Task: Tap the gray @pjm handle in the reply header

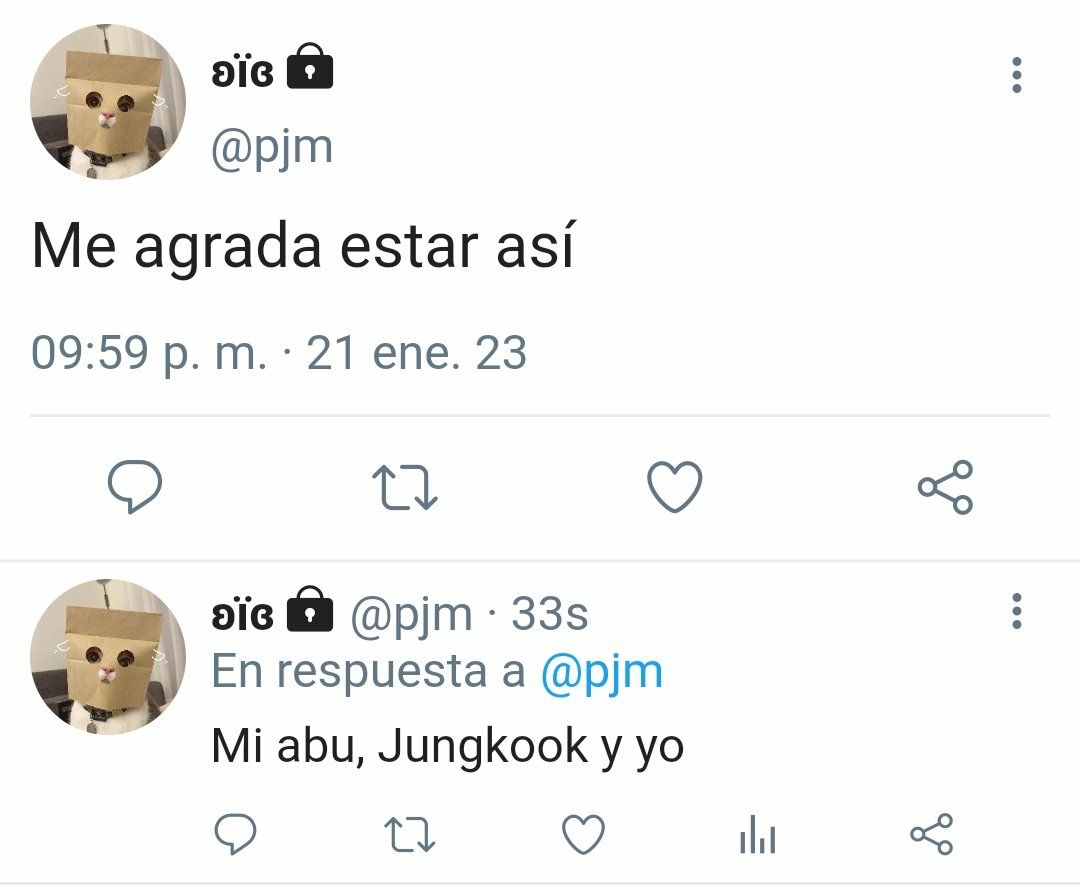Action: point(412,614)
